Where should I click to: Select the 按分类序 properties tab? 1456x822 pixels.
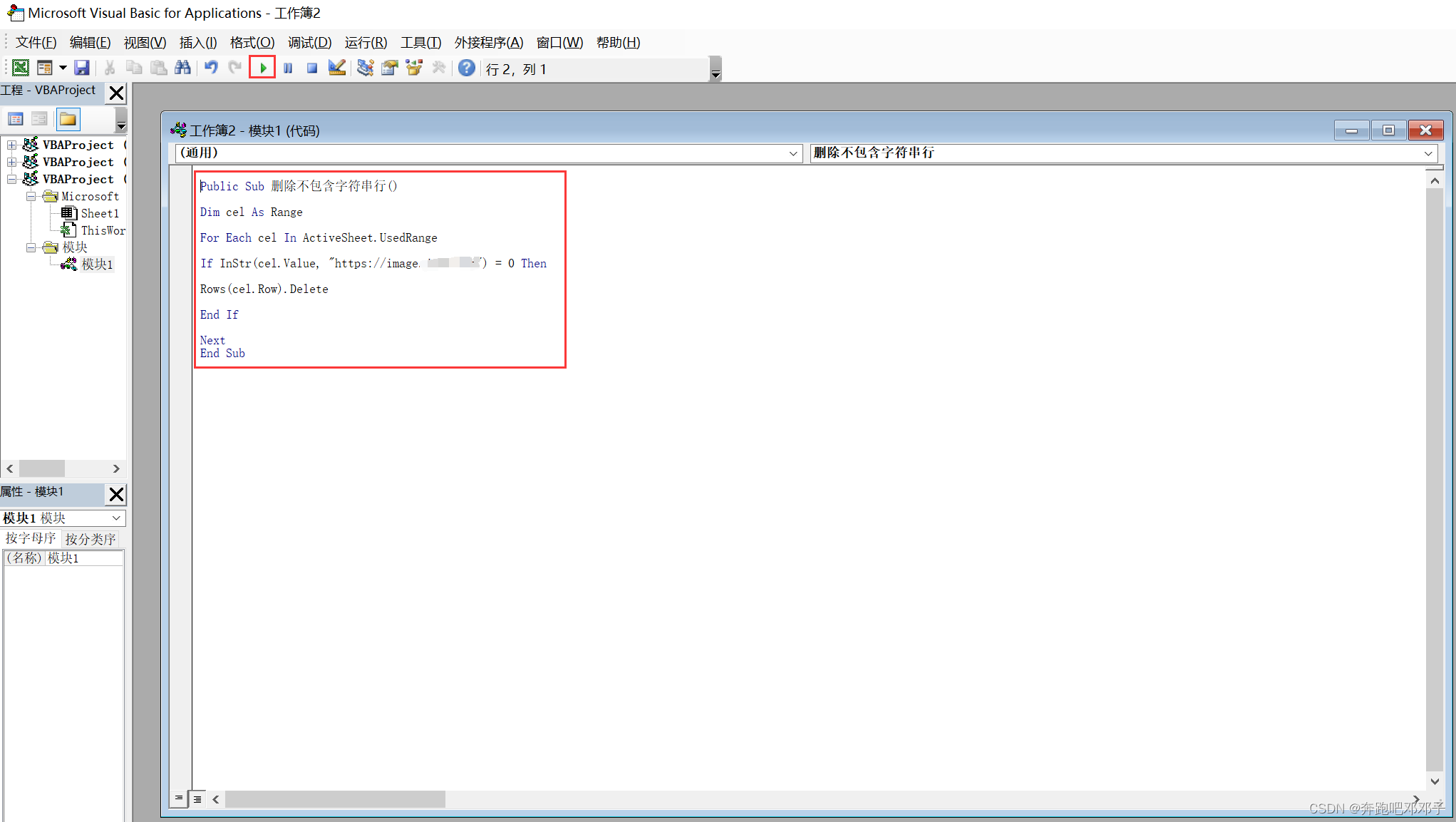[x=91, y=539]
